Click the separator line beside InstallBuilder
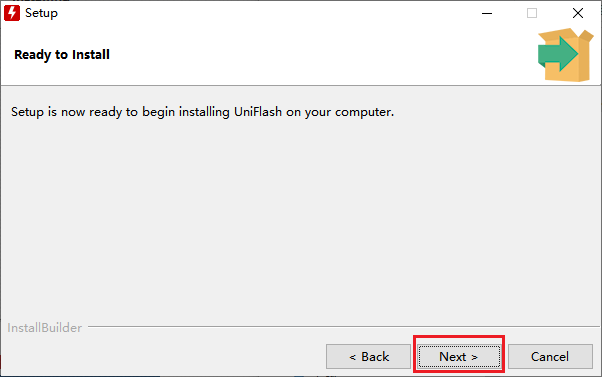 343,327
